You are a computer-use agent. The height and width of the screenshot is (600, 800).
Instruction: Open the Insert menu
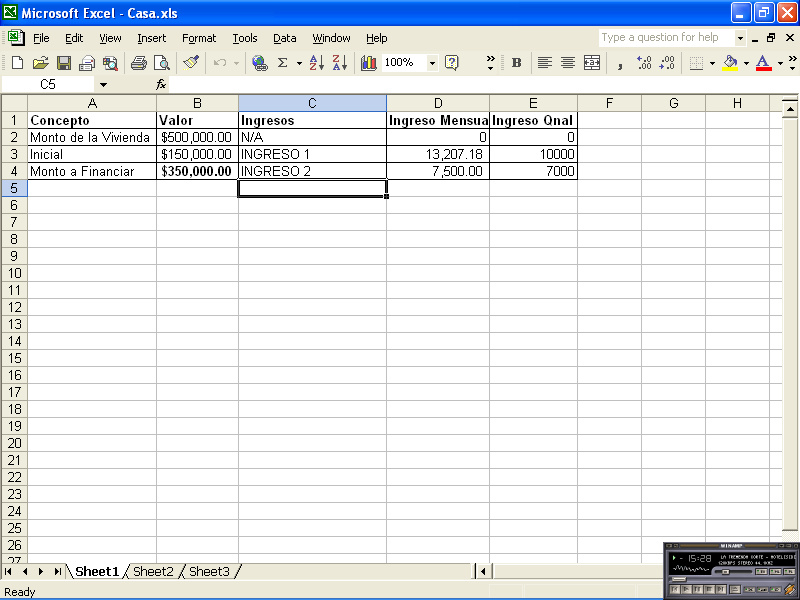tap(152, 38)
